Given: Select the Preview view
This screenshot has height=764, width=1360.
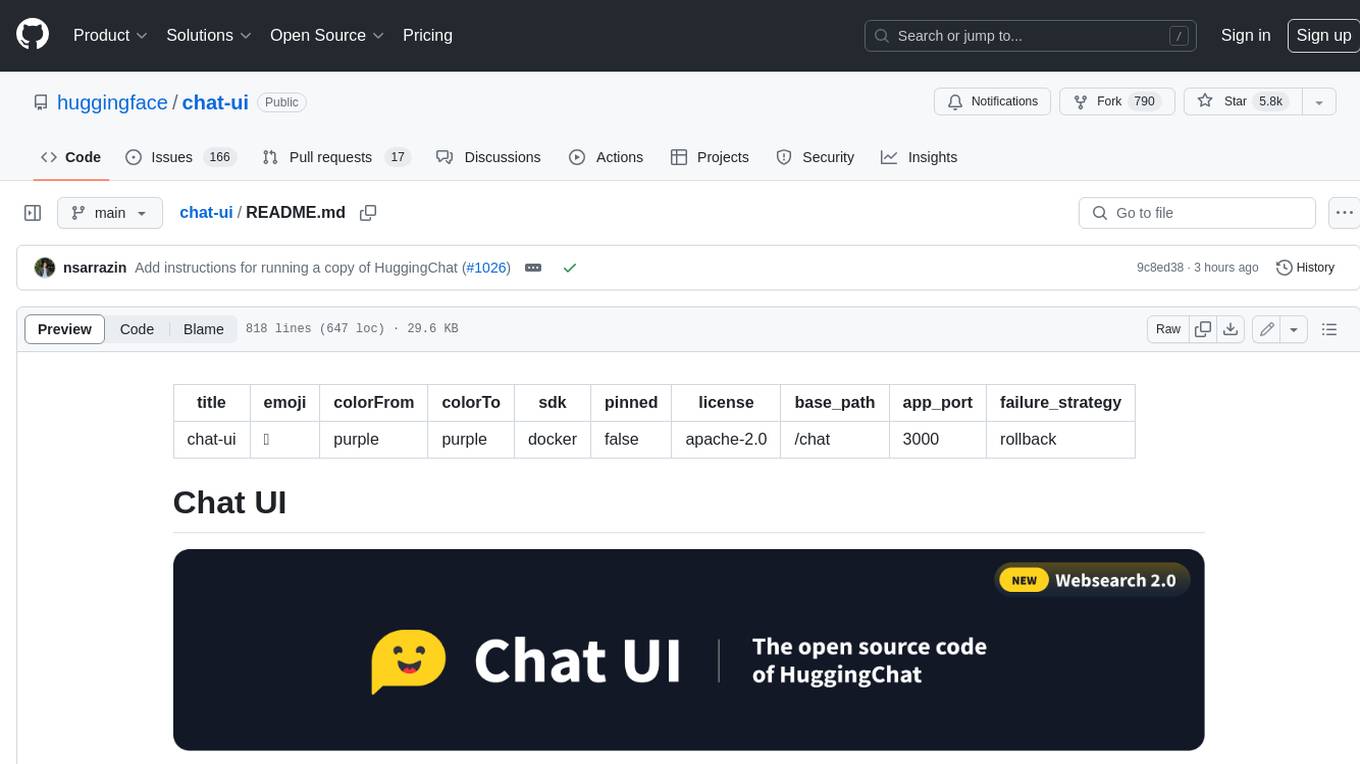Looking at the screenshot, I should 65,329.
